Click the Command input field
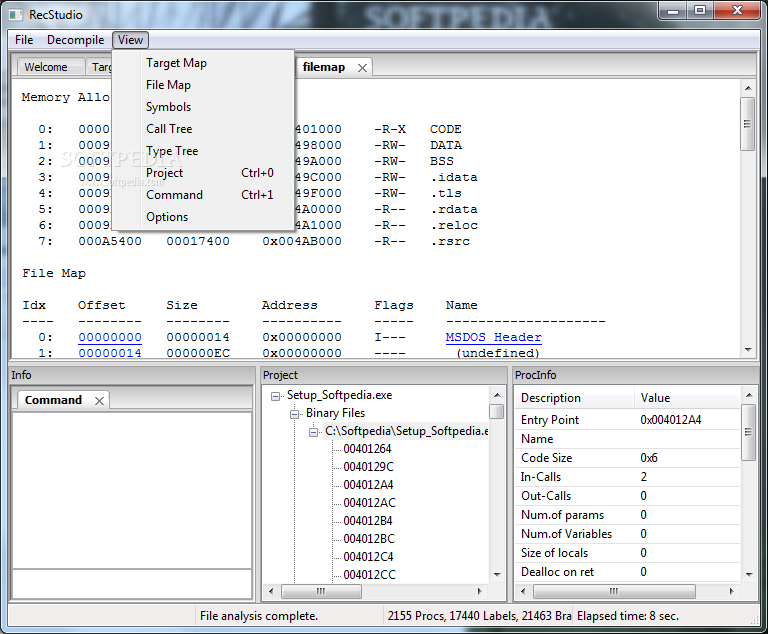The image size is (768, 634). (132, 584)
